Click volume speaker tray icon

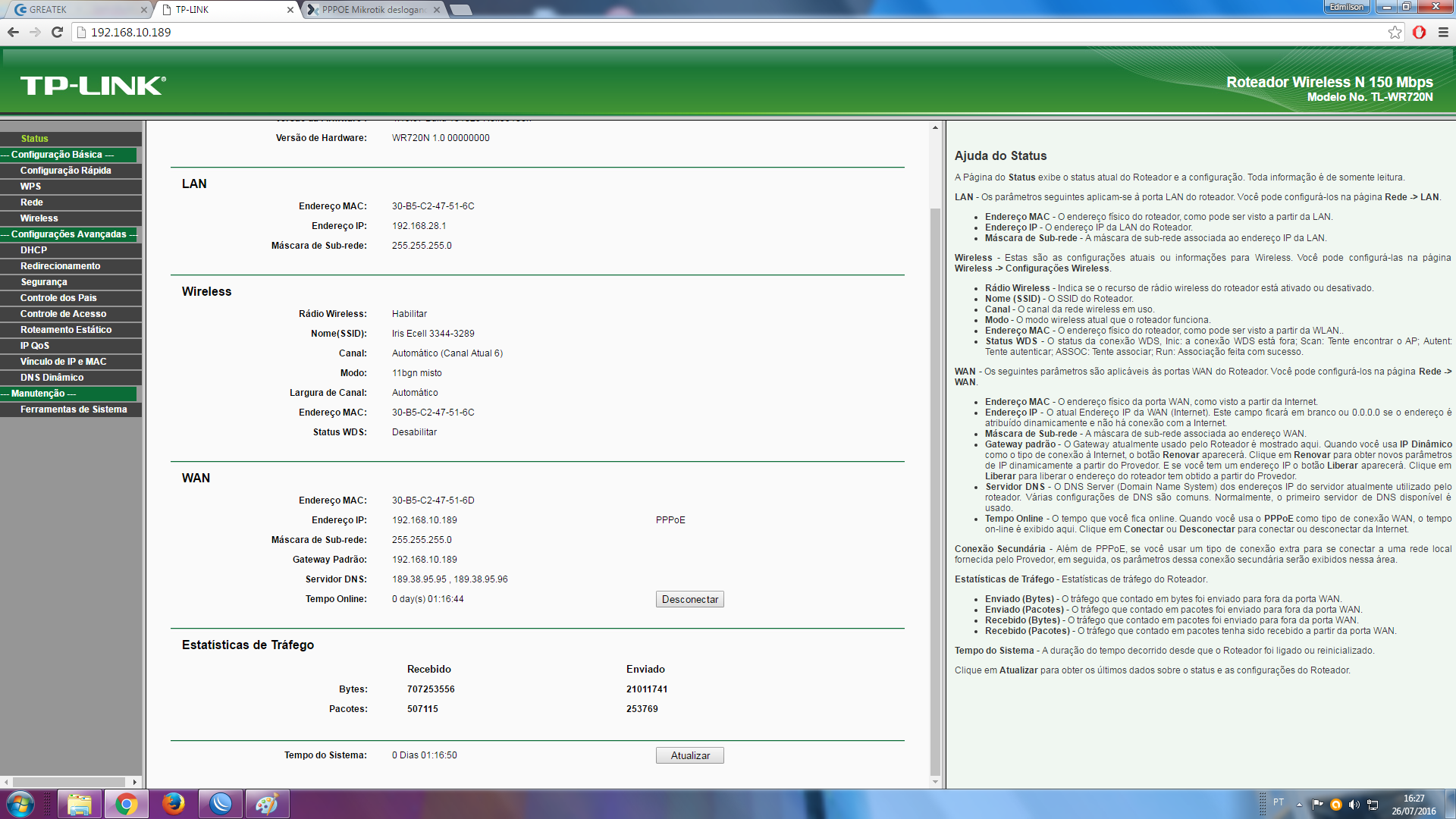(x=1354, y=805)
